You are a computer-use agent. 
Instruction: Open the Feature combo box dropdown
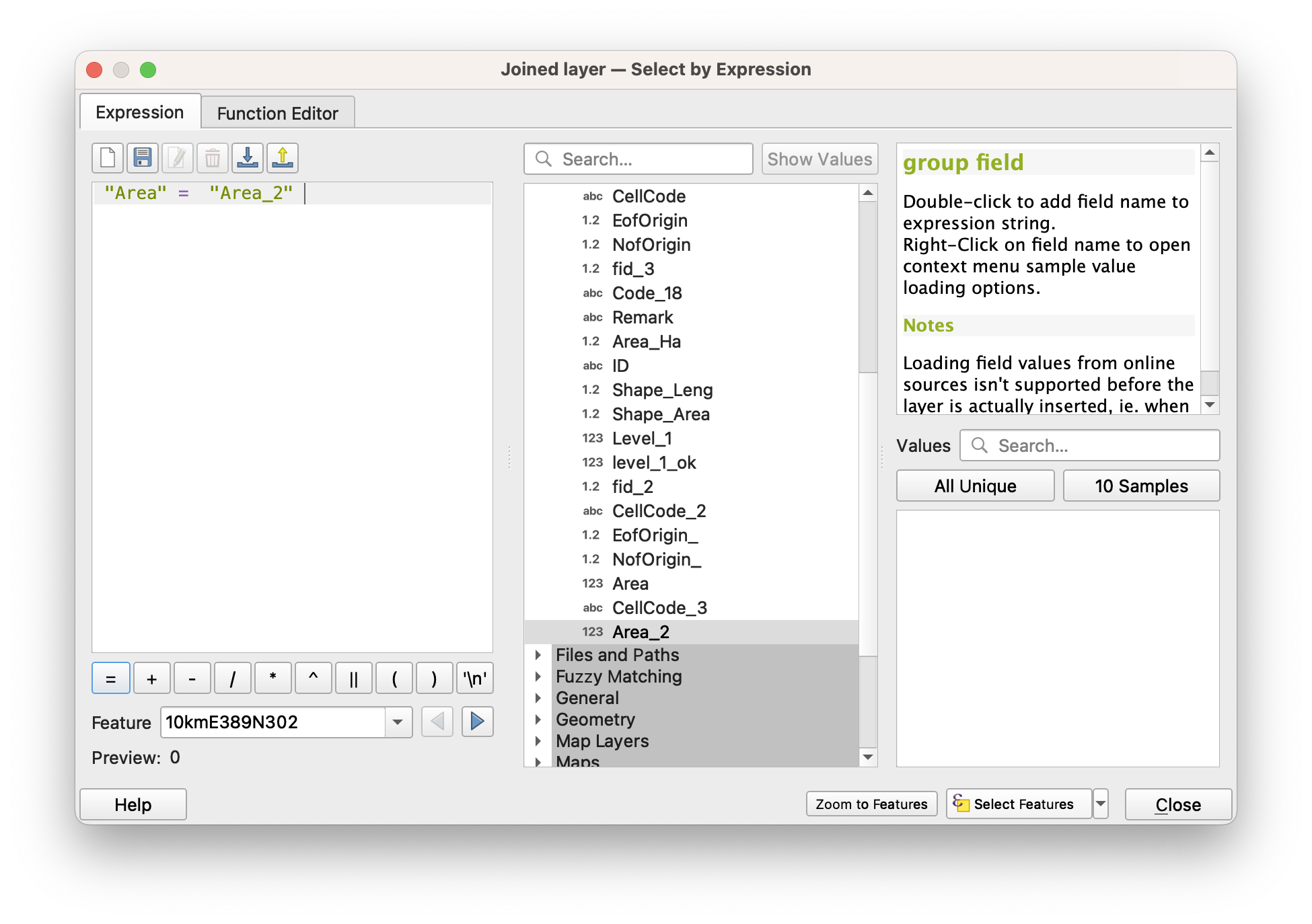(398, 722)
